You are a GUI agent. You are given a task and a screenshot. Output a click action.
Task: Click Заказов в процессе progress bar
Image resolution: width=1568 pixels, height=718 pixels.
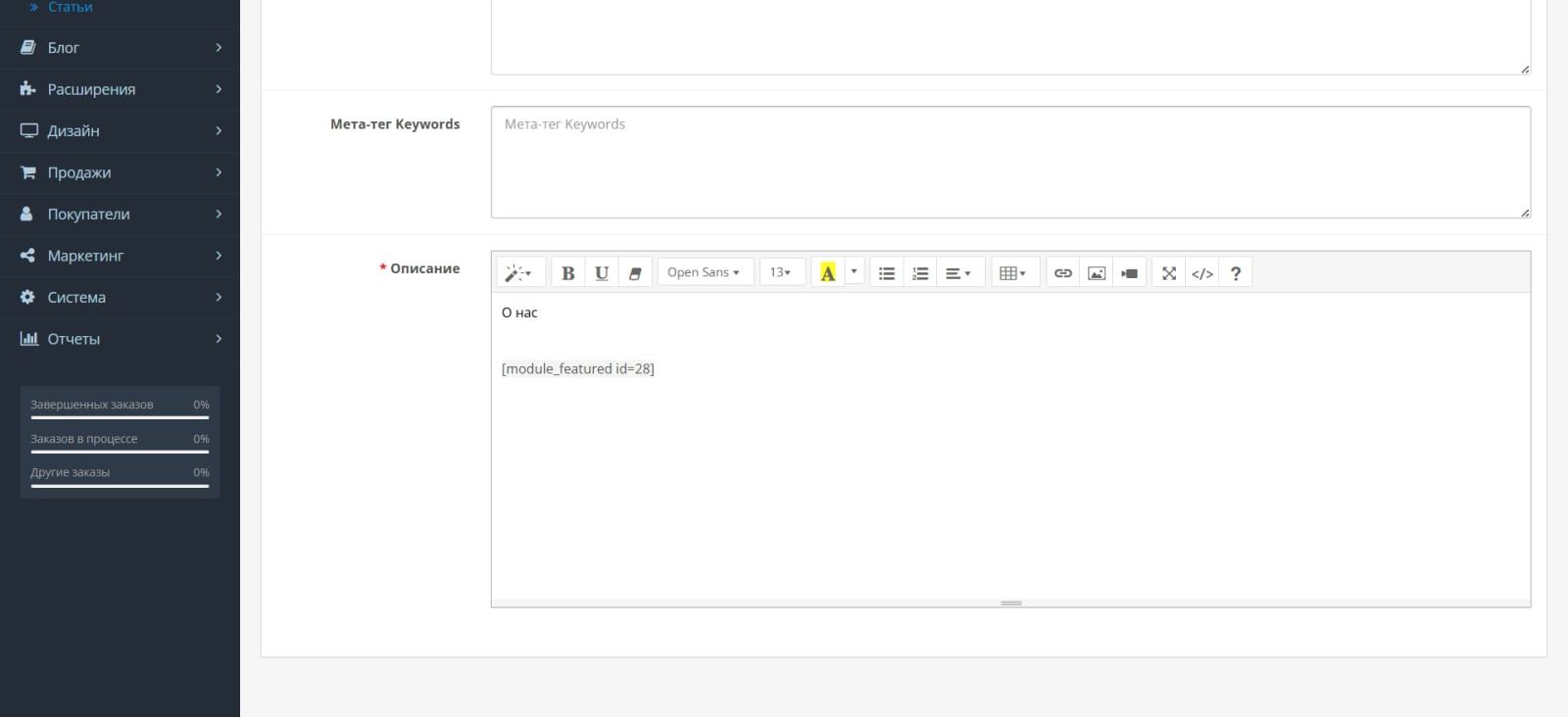(120, 452)
